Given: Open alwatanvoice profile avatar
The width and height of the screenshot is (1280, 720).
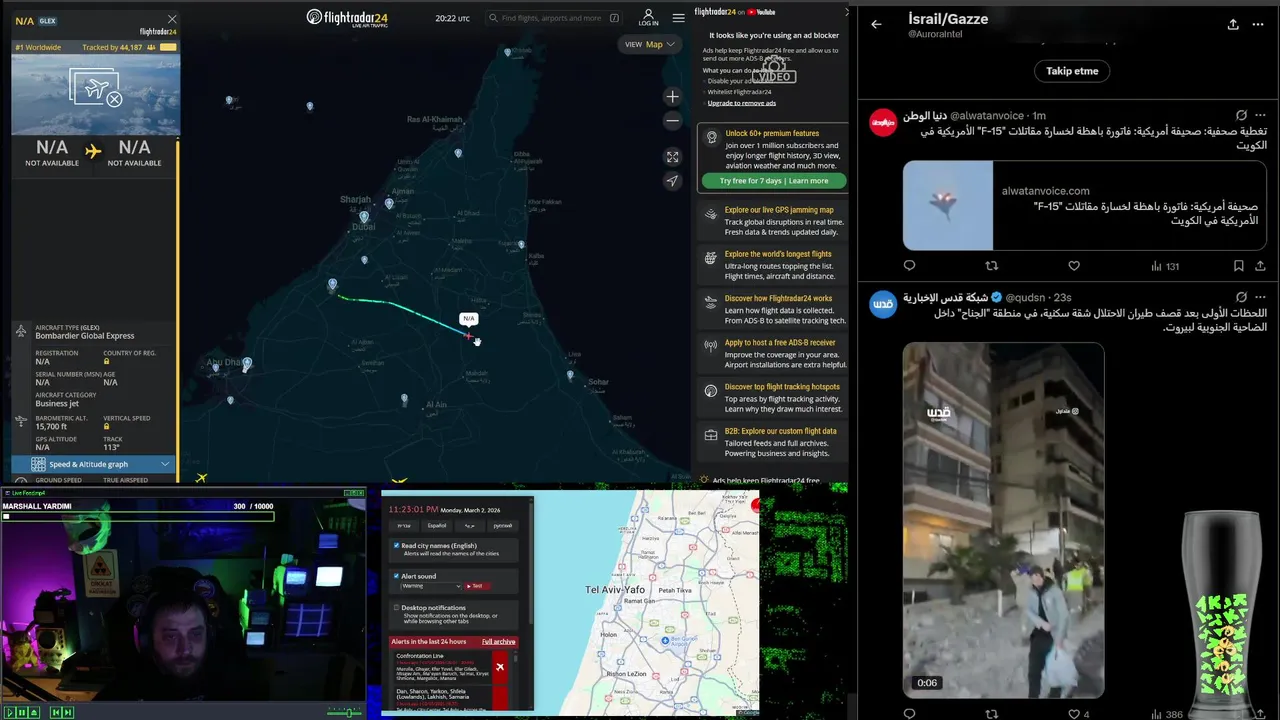Looking at the screenshot, I should 883,122.
